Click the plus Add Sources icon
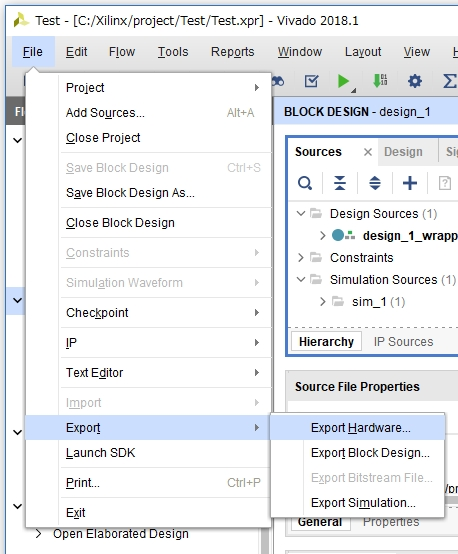 pos(410,183)
